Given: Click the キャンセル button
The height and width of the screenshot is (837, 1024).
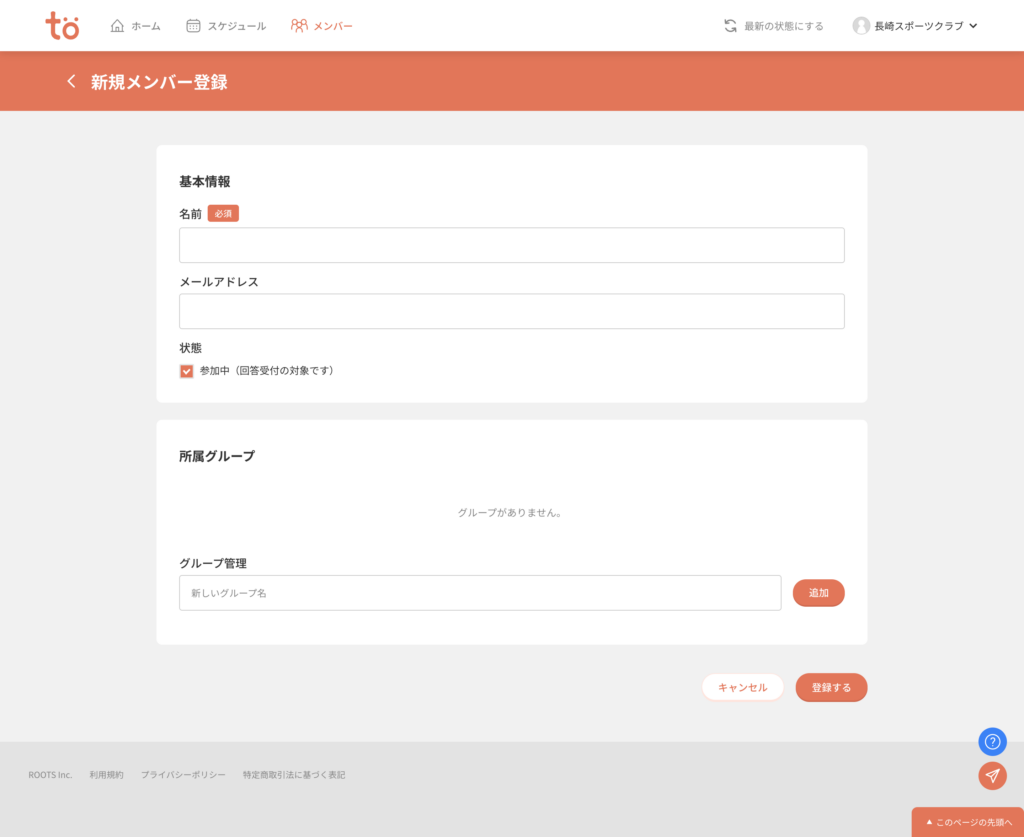Looking at the screenshot, I should coord(743,687).
